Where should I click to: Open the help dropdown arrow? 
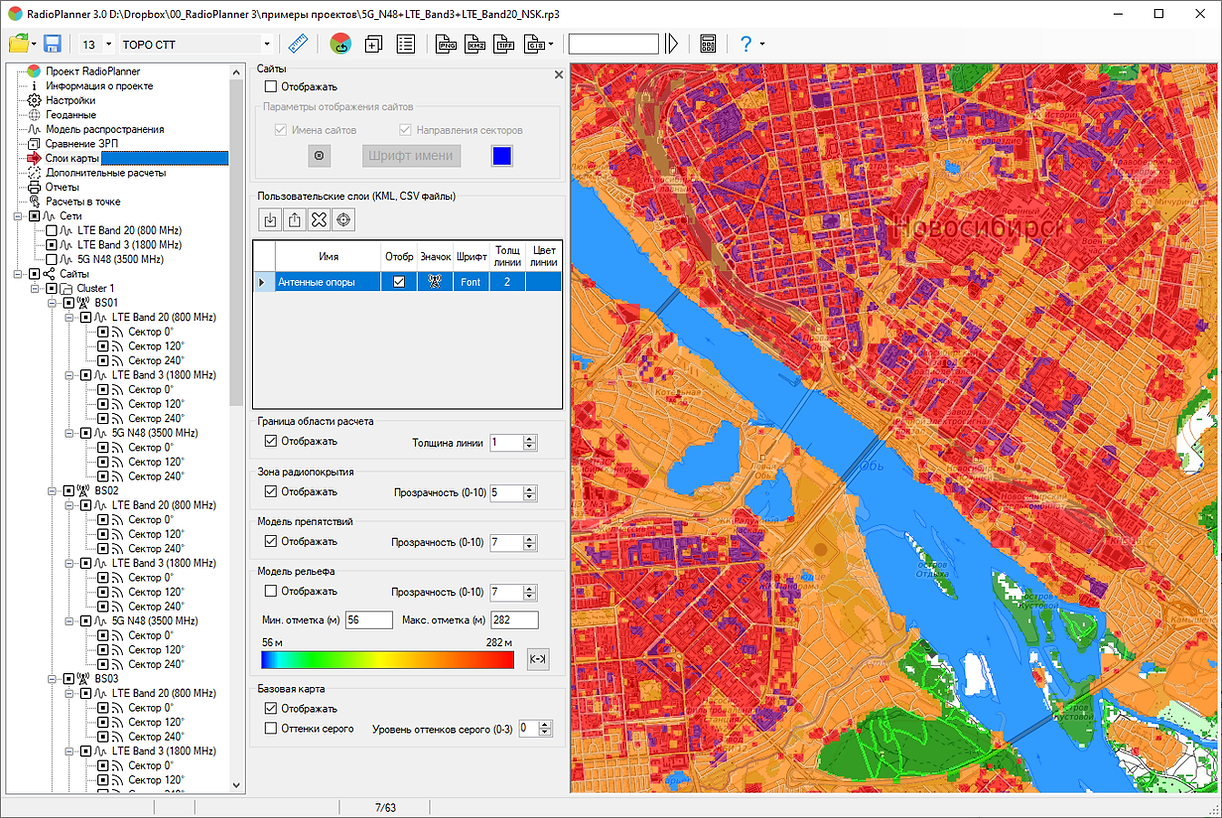[x=762, y=44]
